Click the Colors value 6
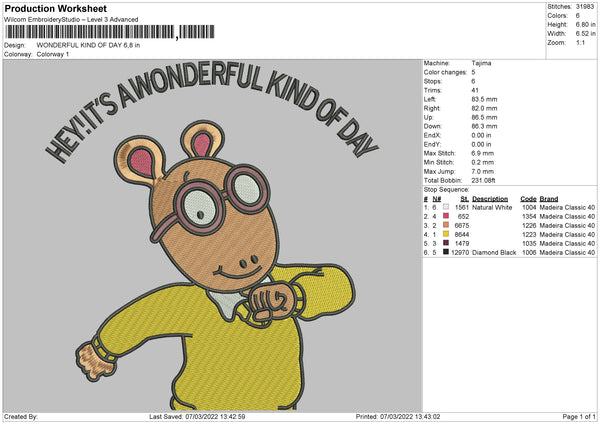 click(578, 16)
